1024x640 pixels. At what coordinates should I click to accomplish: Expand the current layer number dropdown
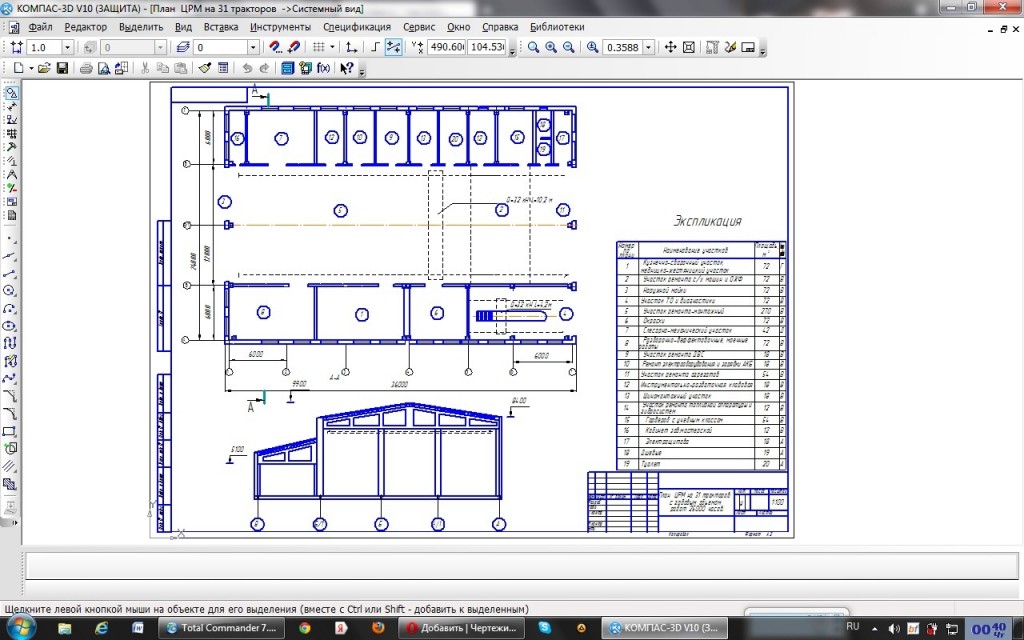coord(253,47)
